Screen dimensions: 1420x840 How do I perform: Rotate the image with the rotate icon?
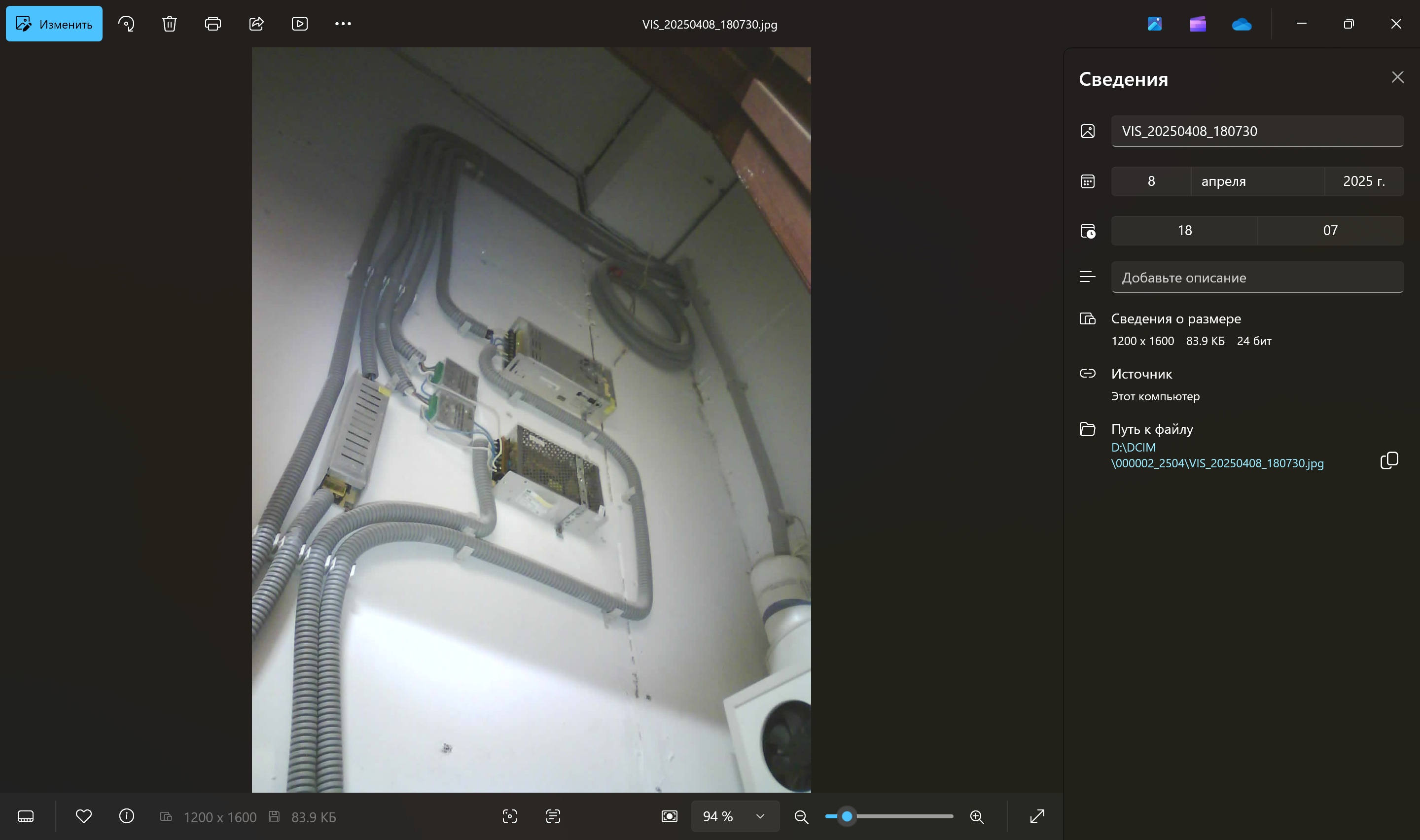(x=126, y=24)
